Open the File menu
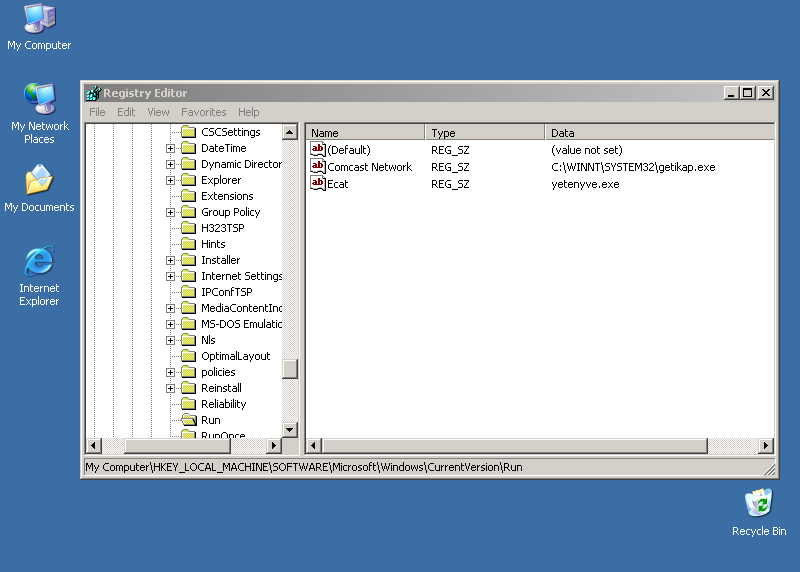This screenshot has width=800, height=572. (97, 112)
